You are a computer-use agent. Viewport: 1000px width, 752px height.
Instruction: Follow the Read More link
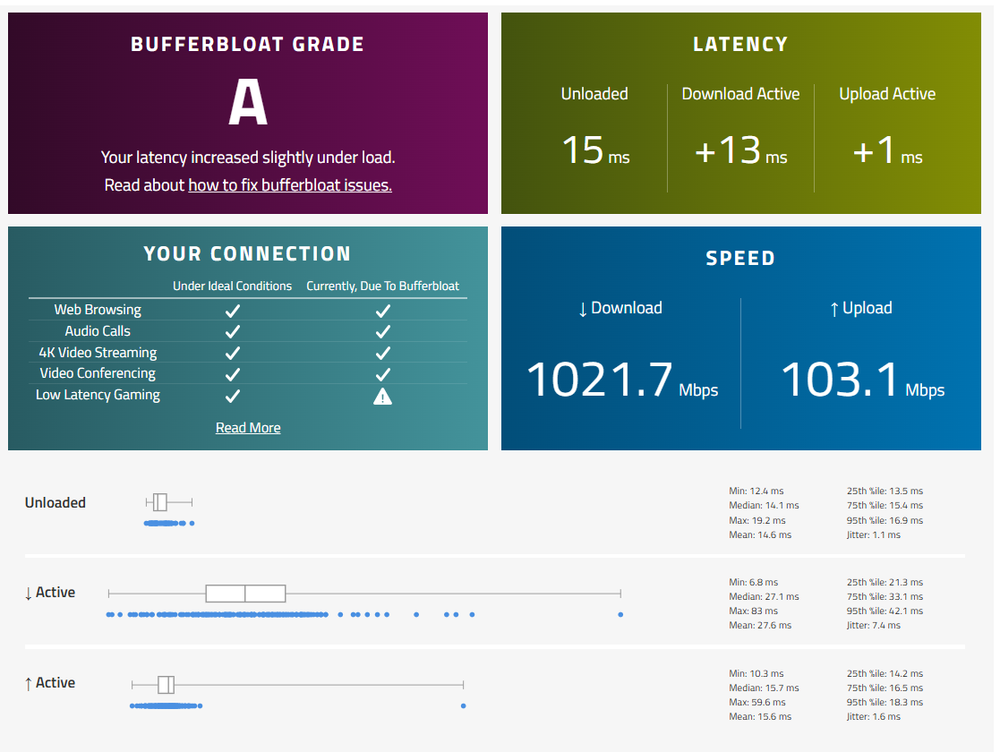click(x=248, y=428)
